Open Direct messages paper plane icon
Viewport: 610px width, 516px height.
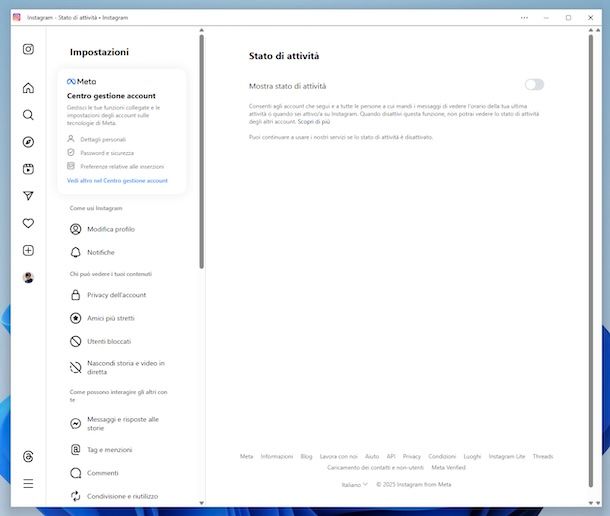pyautogui.click(x=28, y=196)
